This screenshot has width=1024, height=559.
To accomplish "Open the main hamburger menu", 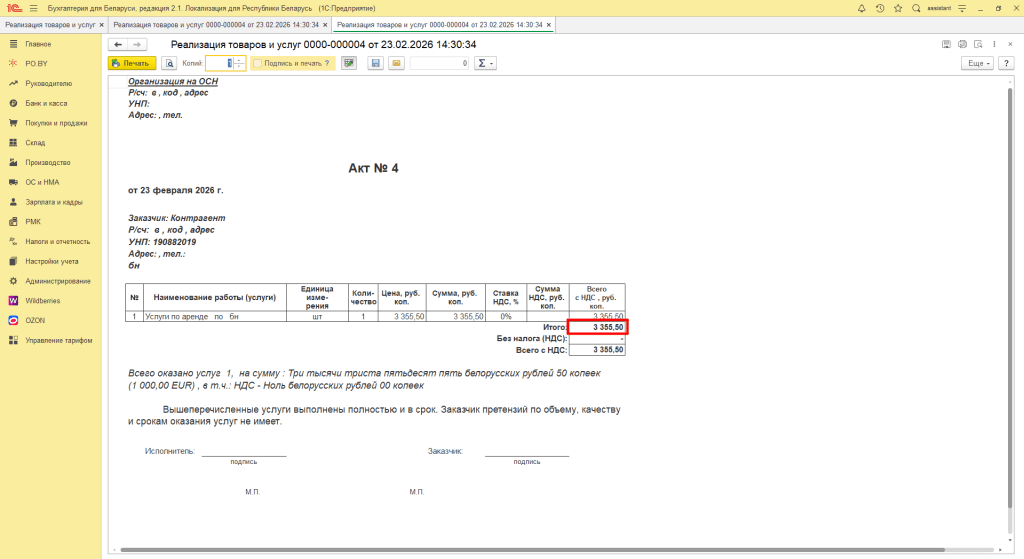I will [33, 7].
